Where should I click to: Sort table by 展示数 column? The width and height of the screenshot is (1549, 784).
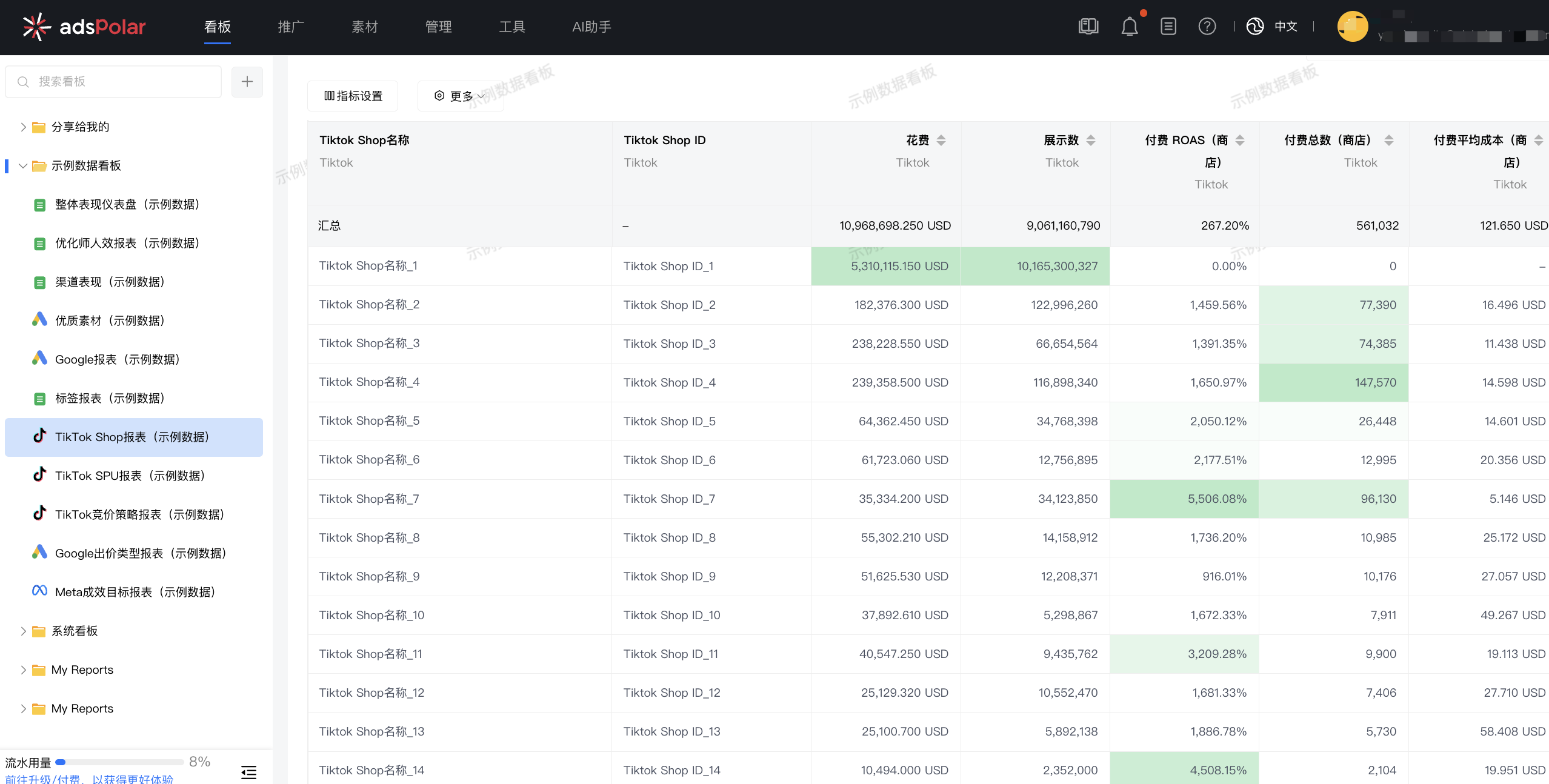[1091, 141]
